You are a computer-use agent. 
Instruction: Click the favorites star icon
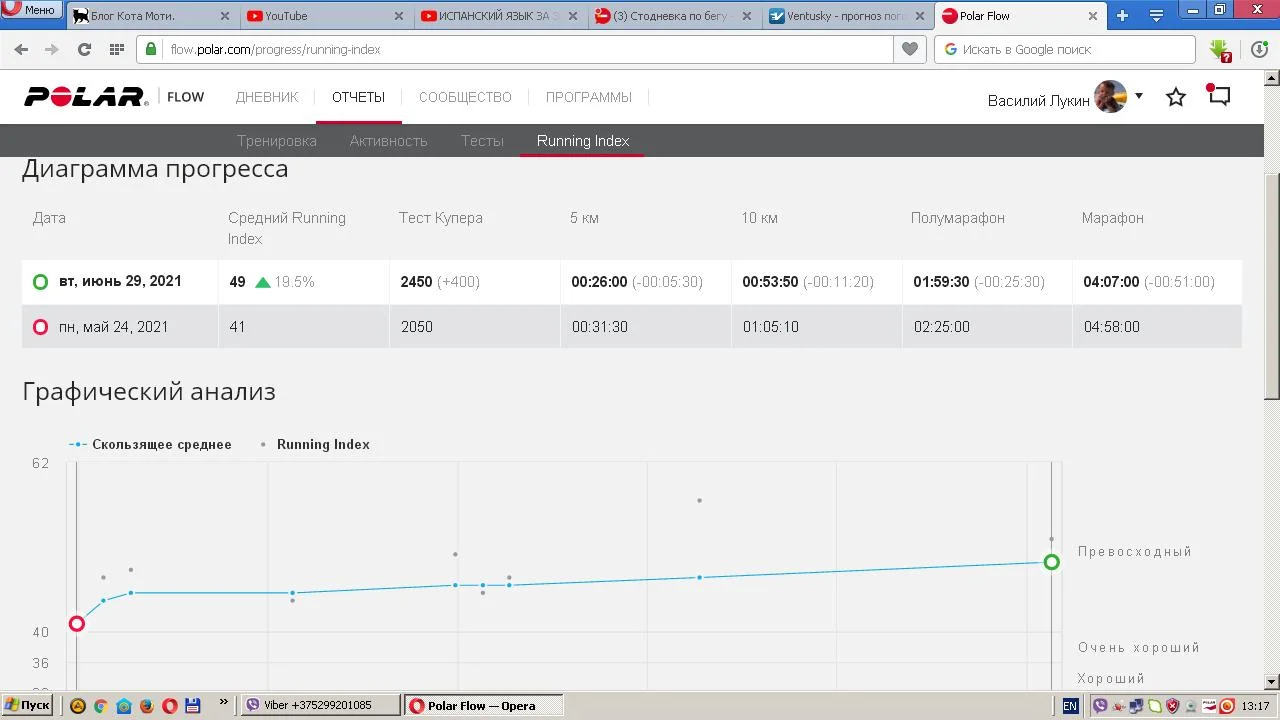pyautogui.click(x=1176, y=97)
